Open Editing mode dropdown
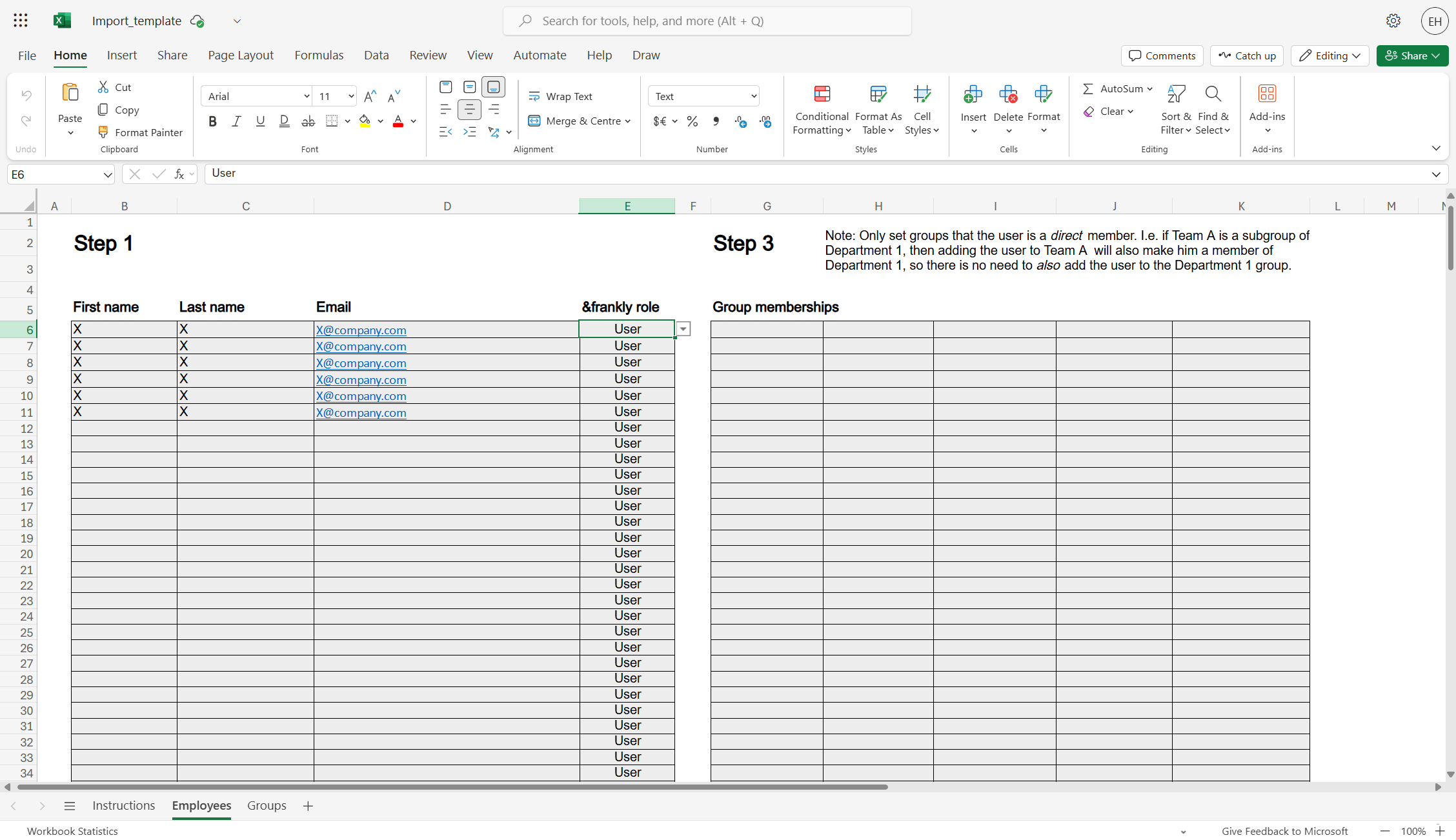The image size is (1456, 840). click(x=1330, y=55)
